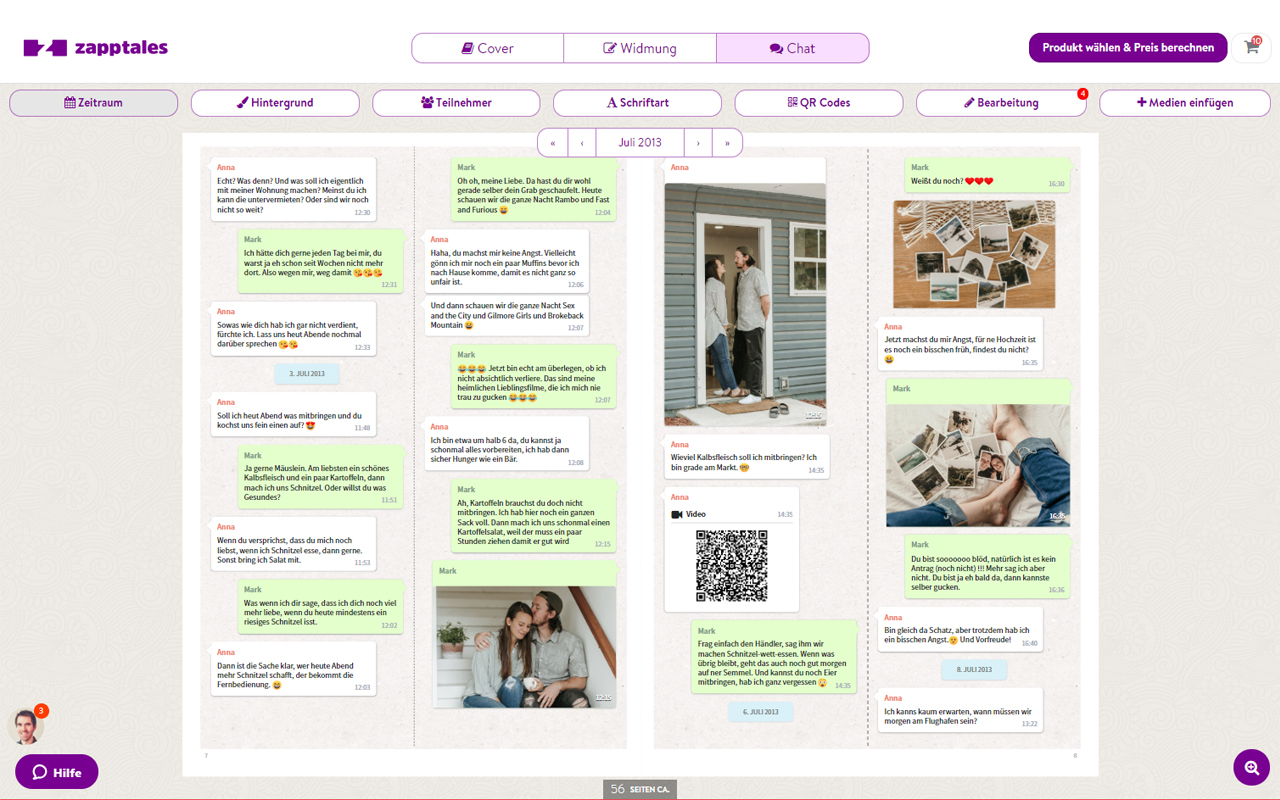Open the Hintergrund options
The width and height of the screenshot is (1280, 800).
click(275, 103)
